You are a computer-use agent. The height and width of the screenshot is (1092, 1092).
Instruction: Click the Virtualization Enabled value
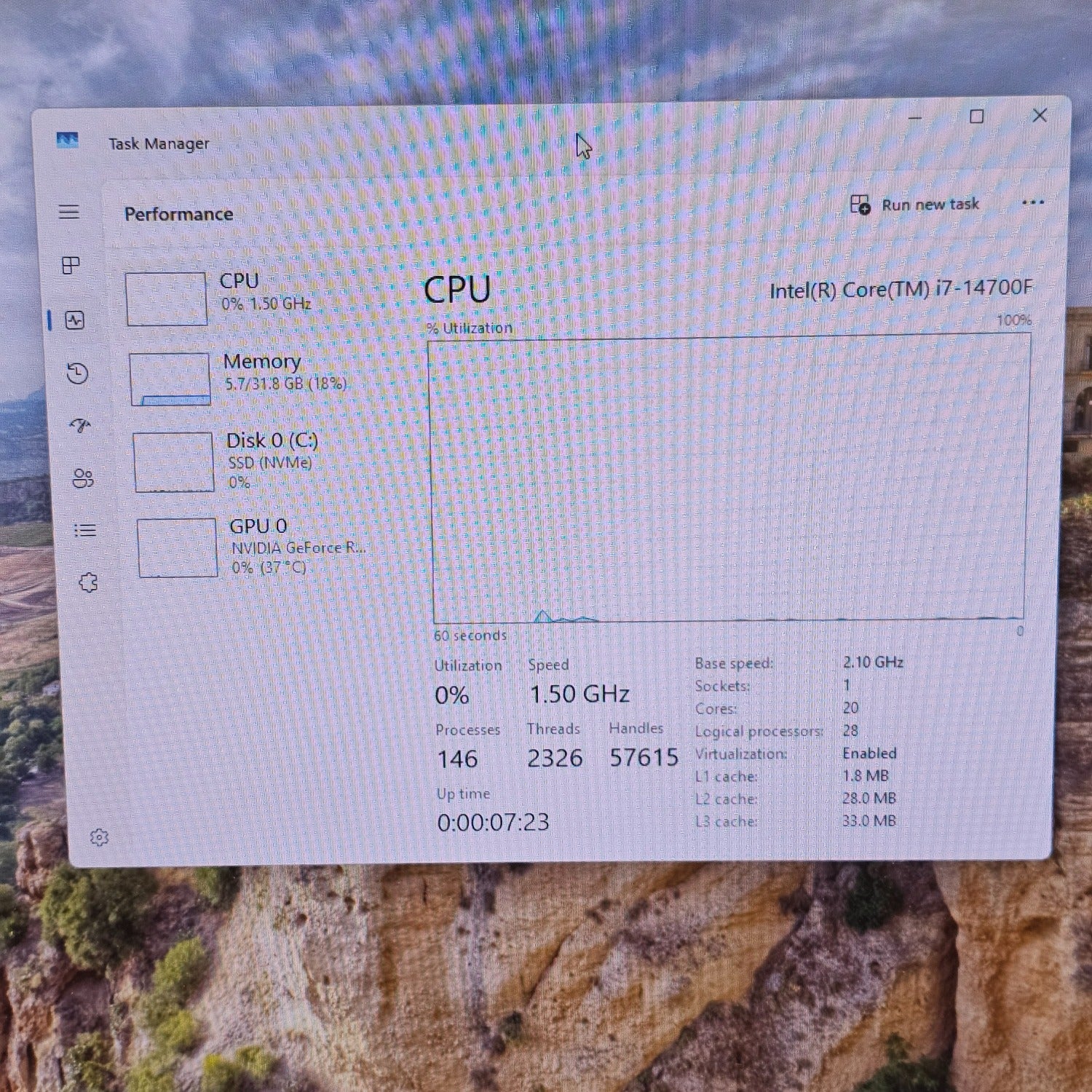[870, 753]
